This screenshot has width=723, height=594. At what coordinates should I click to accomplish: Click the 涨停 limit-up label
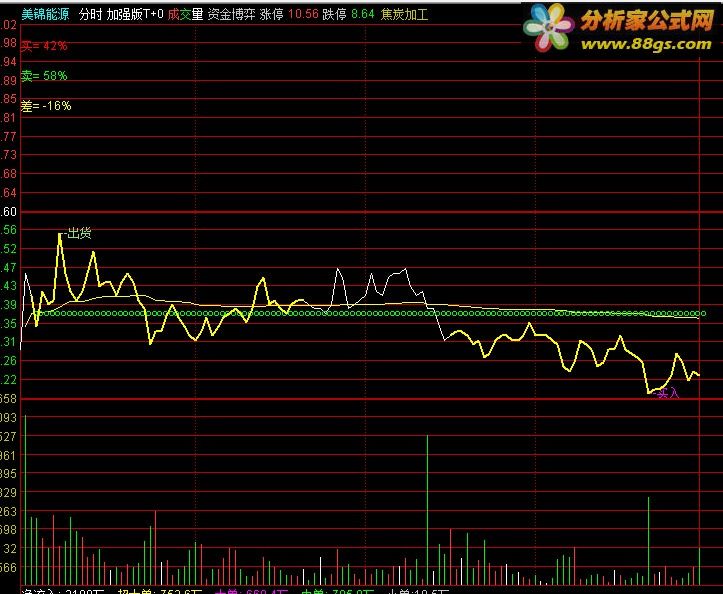pyautogui.click(x=272, y=14)
